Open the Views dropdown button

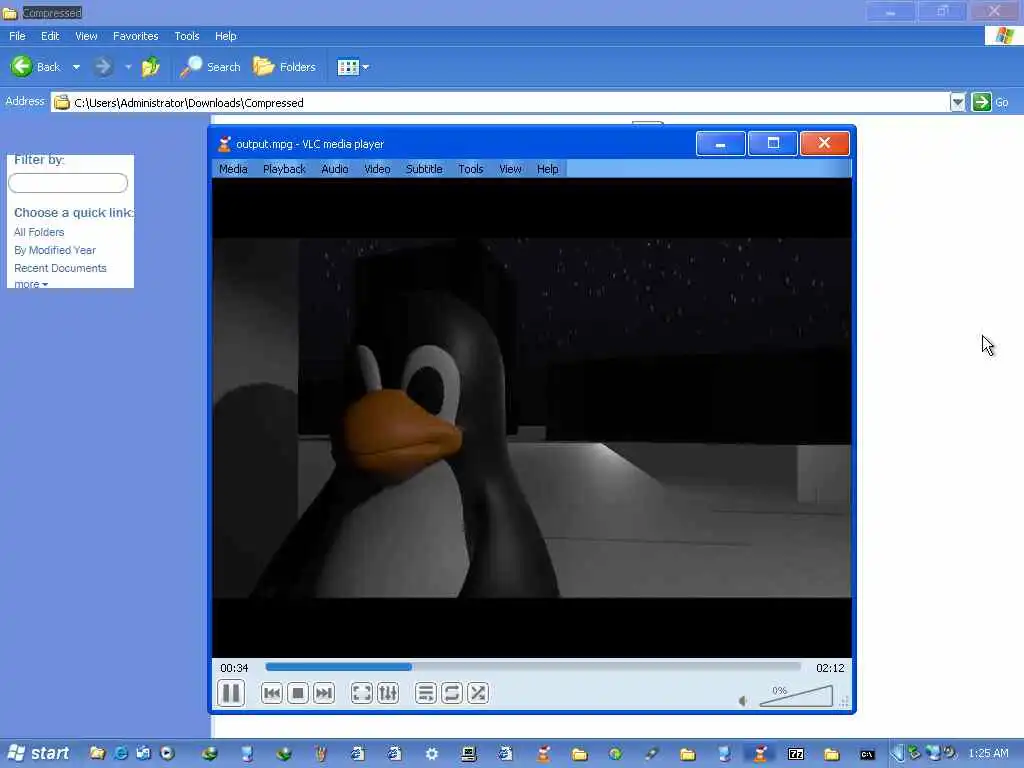(x=353, y=67)
